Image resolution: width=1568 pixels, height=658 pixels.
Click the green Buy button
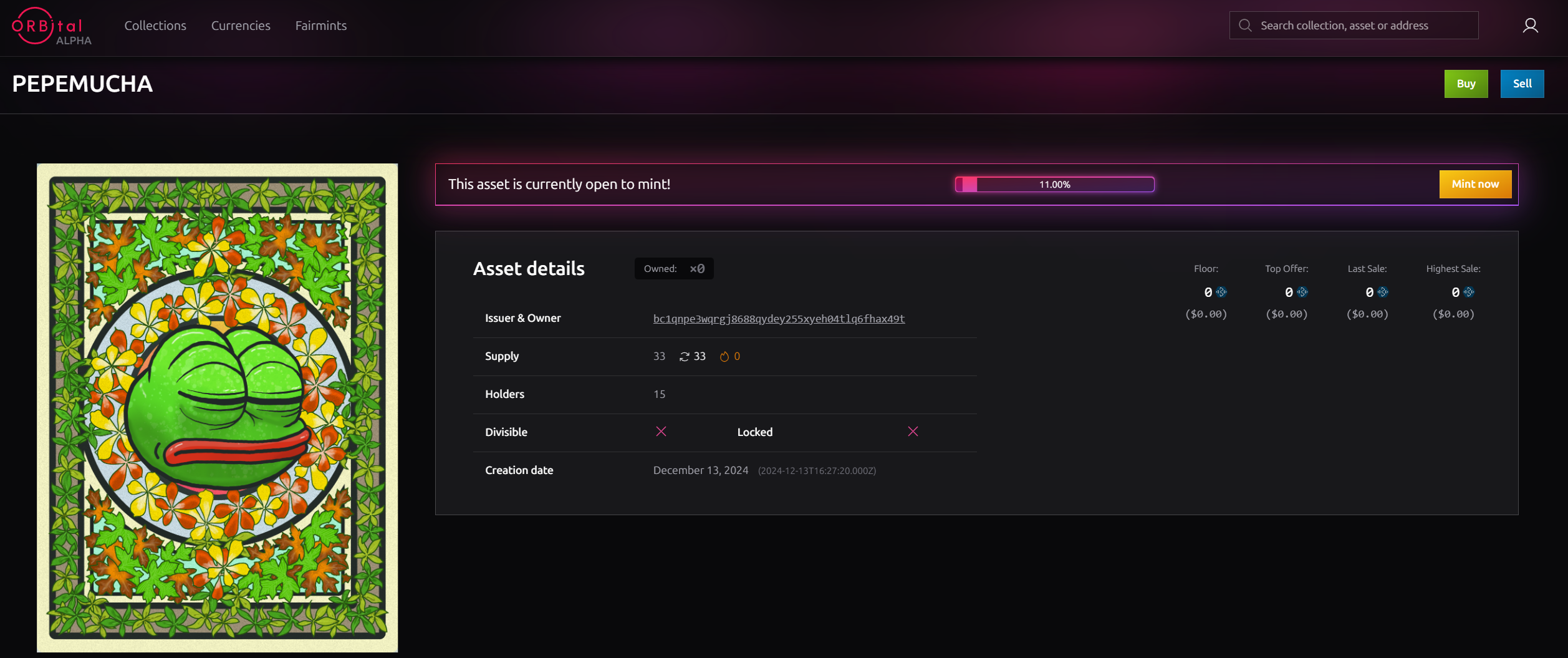[x=1466, y=84]
